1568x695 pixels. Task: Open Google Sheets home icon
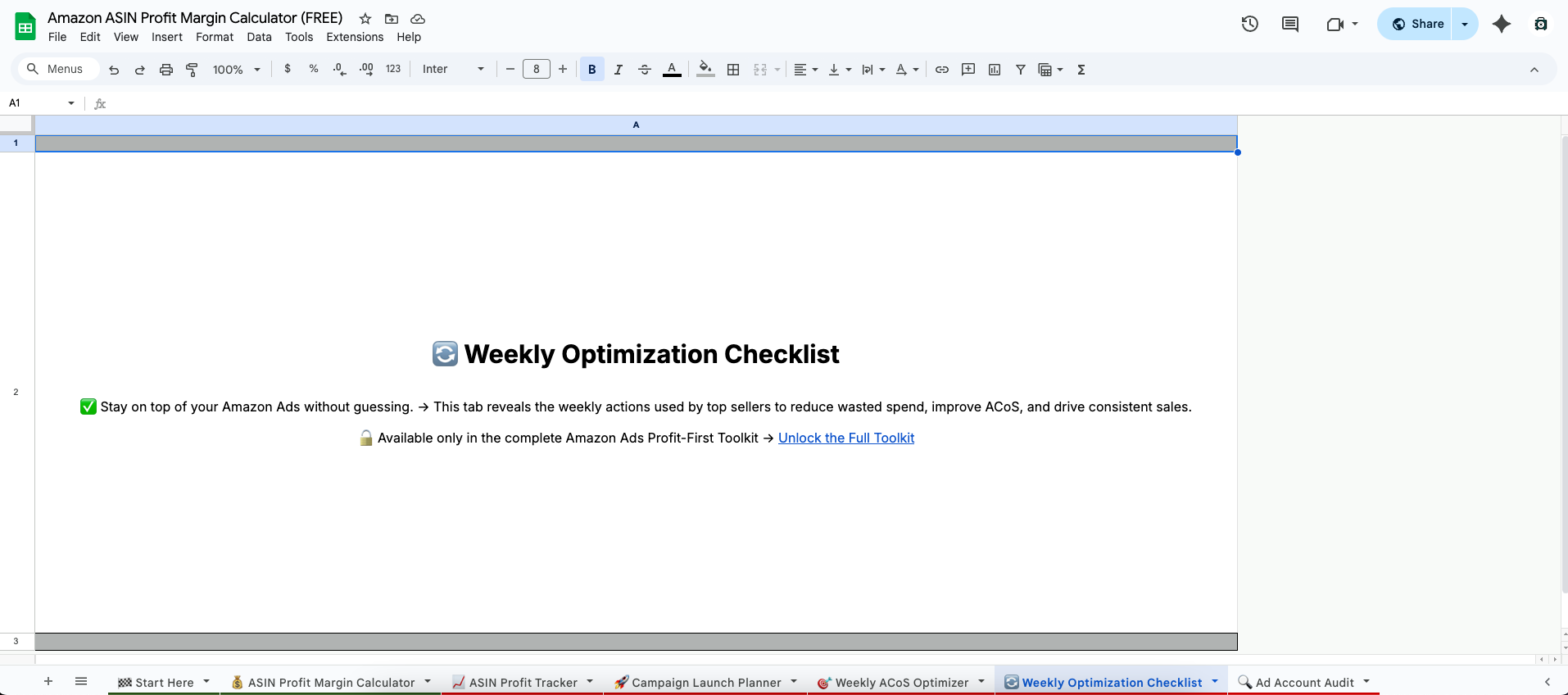tap(25, 27)
